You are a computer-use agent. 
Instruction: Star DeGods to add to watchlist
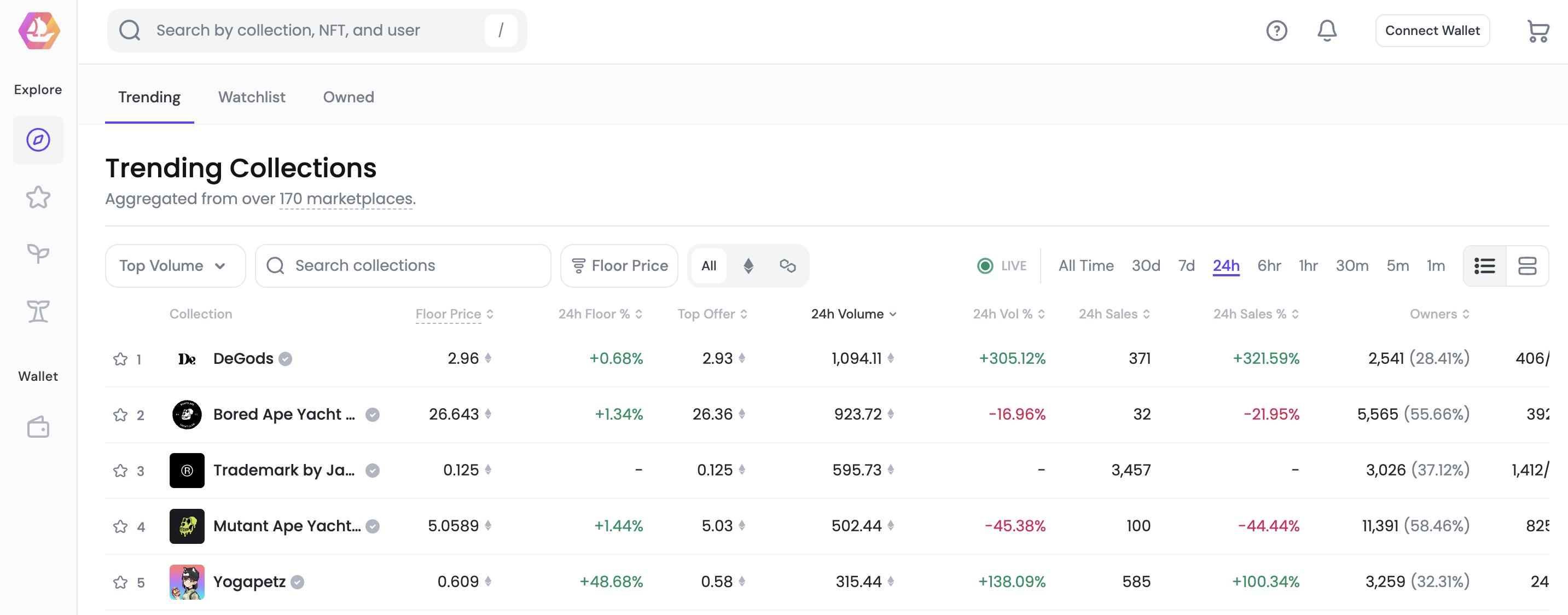(x=120, y=359)
